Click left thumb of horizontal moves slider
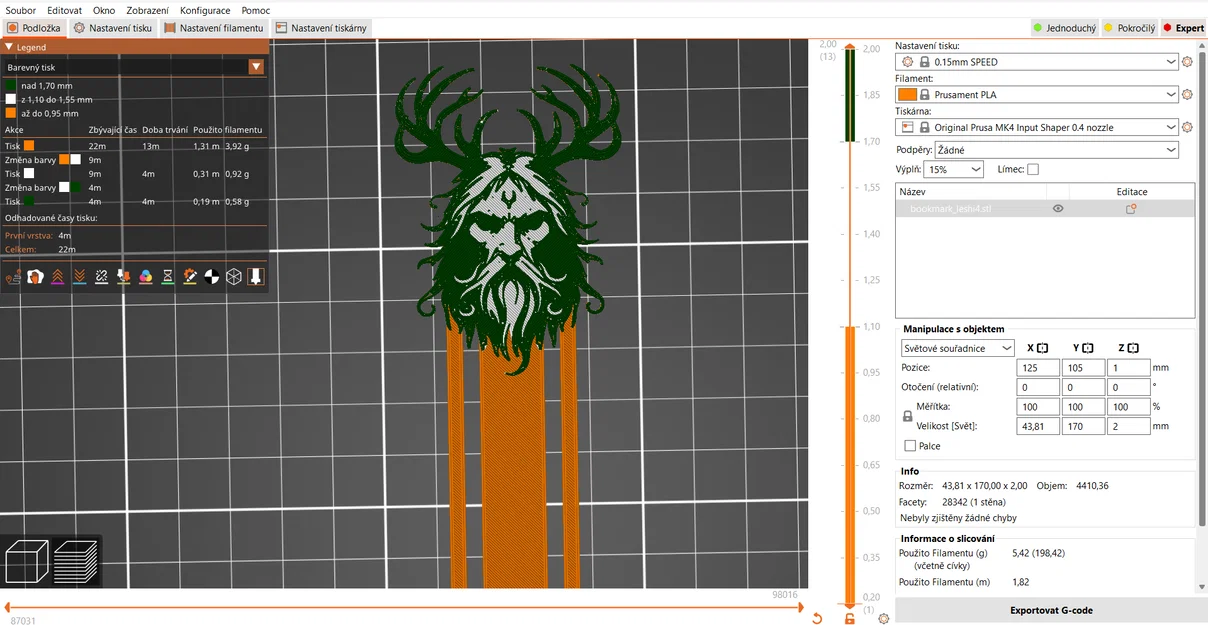The height and width of the screenshot is (625, 1208). 7,607
